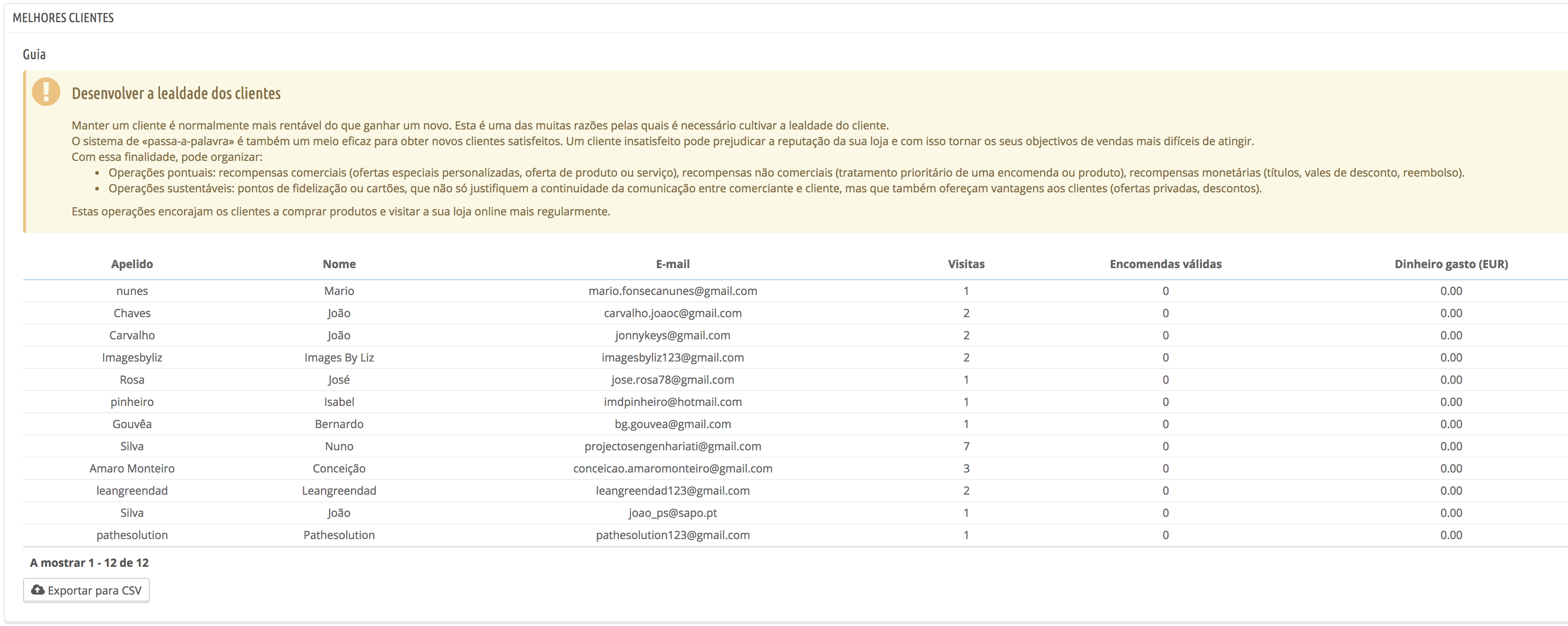Click the Exportar para CSV button
The image size is (1568, 626).
pyautogui.click(x=86, y=590)
